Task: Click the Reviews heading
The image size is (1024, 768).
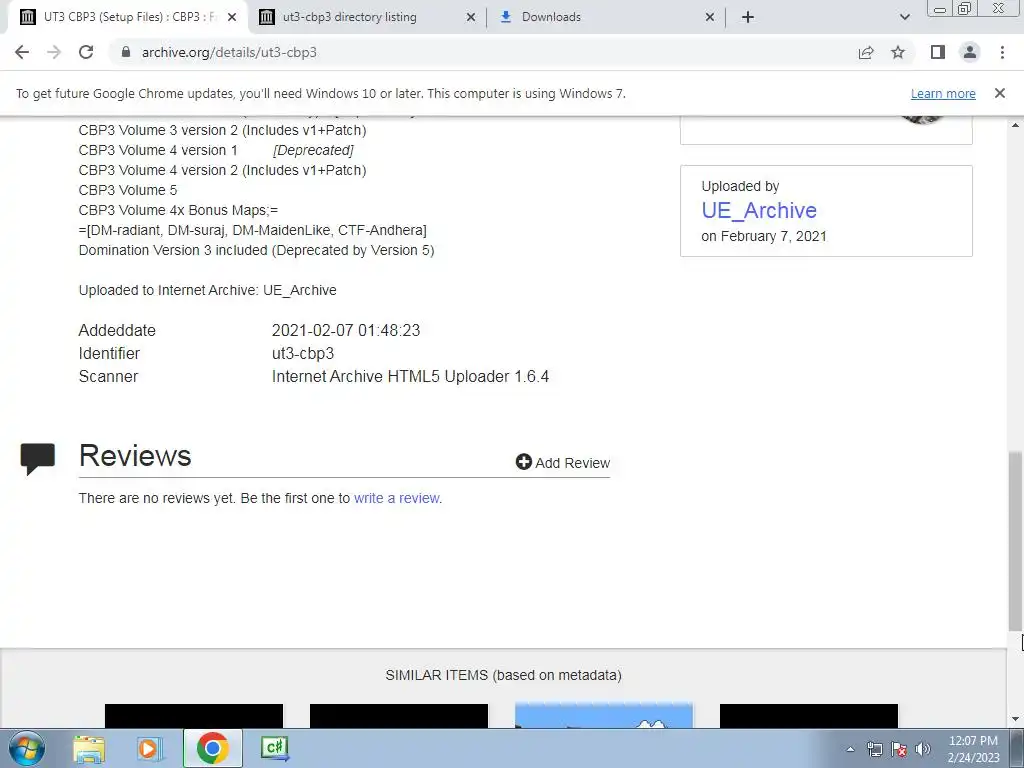Action: coord(135,456)
